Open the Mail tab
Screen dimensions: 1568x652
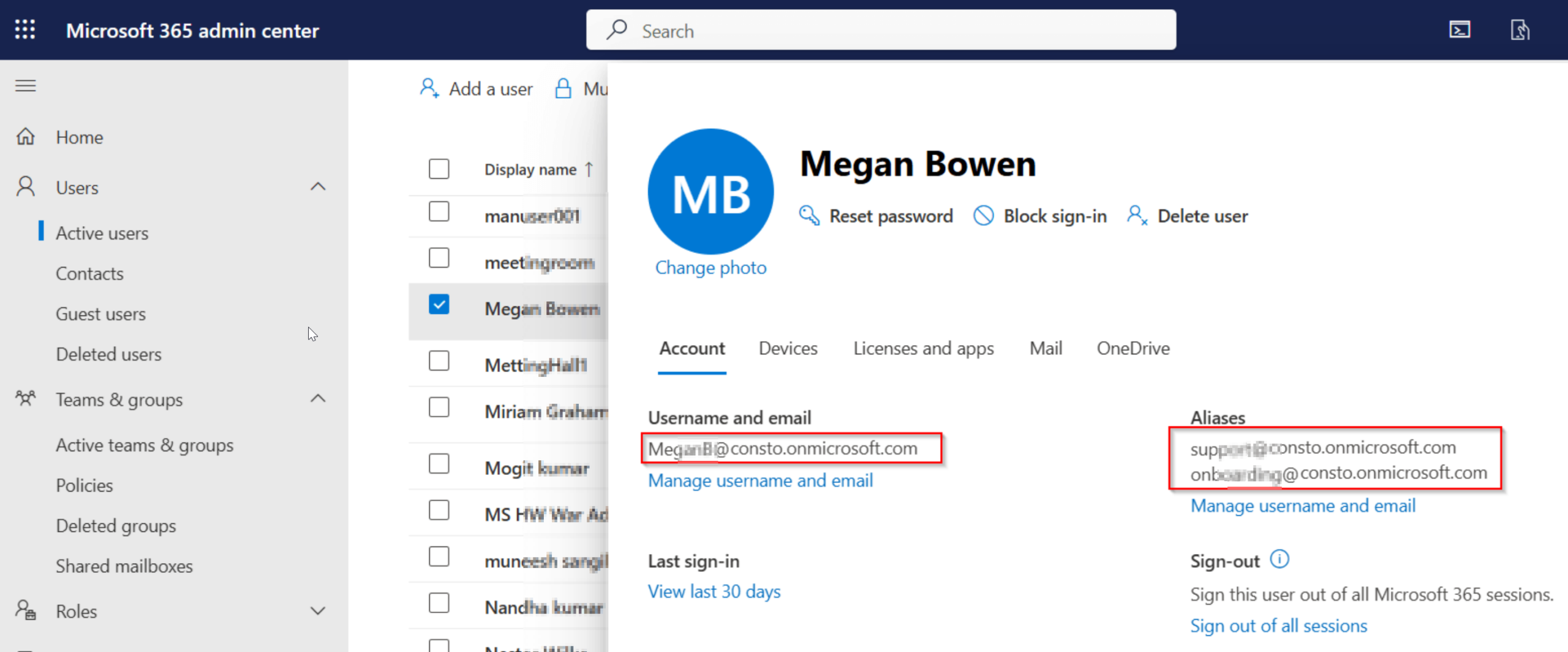pos(1046,348)
